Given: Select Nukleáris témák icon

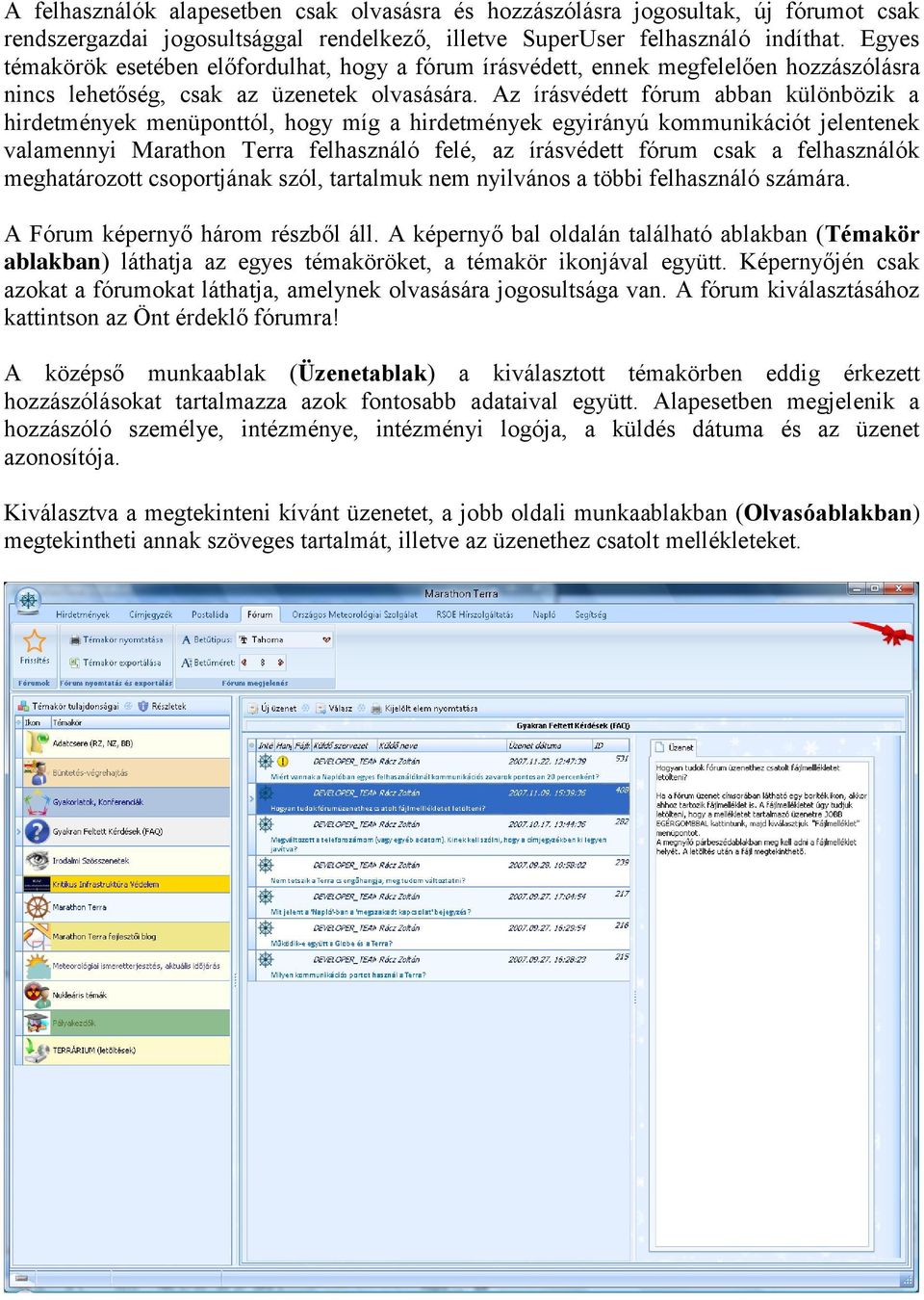Looking at the screenshot, I should 37,994.
